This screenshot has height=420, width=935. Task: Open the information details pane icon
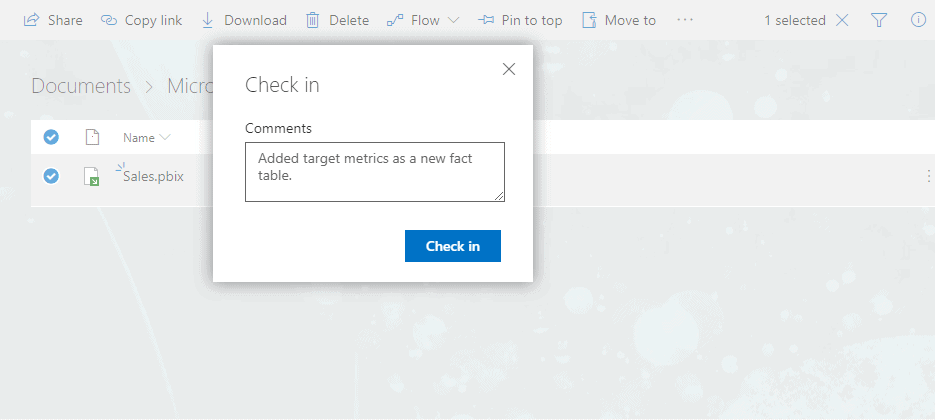(x=918, y=20)
